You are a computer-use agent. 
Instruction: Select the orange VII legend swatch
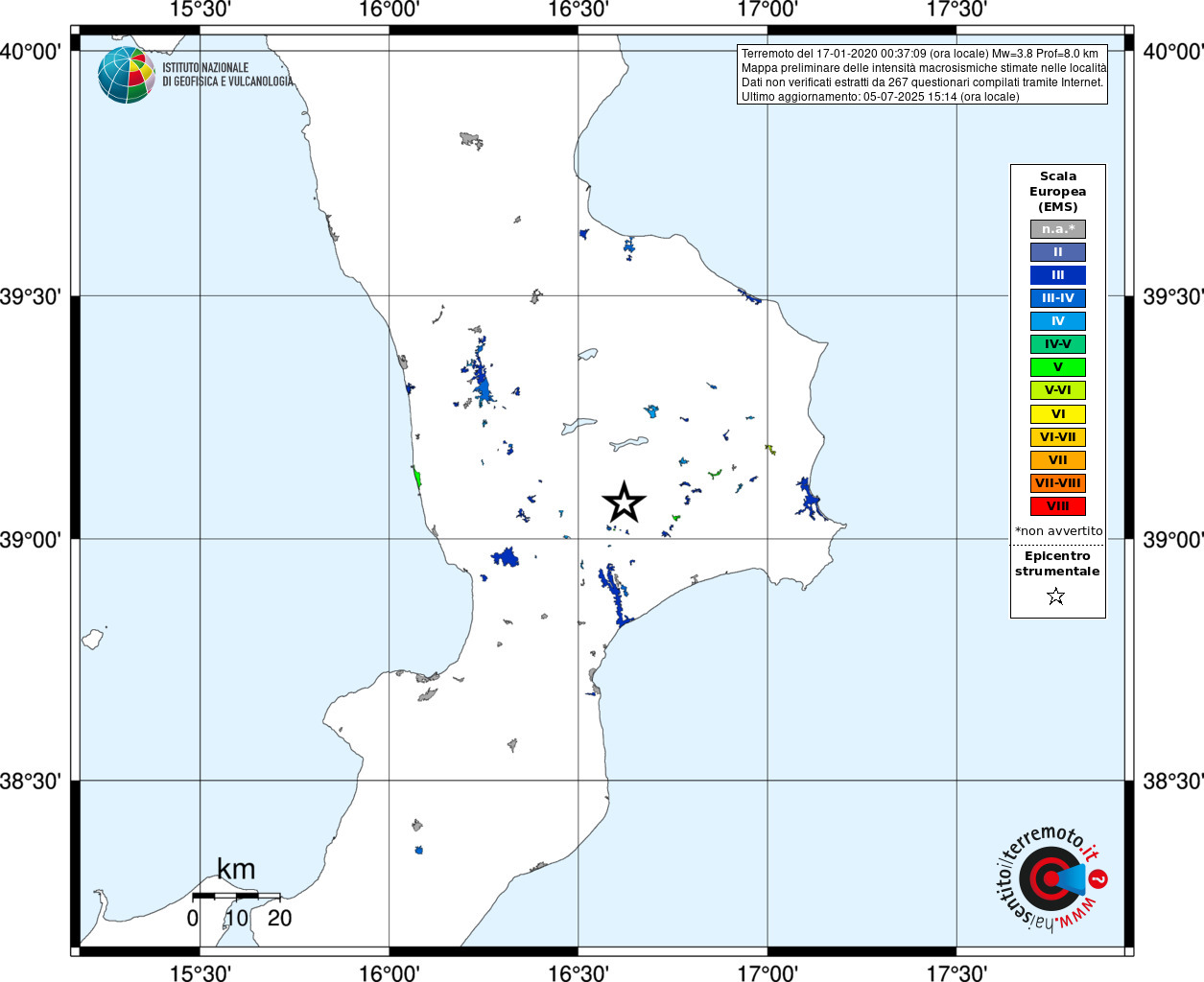(x=1058, y=460)
